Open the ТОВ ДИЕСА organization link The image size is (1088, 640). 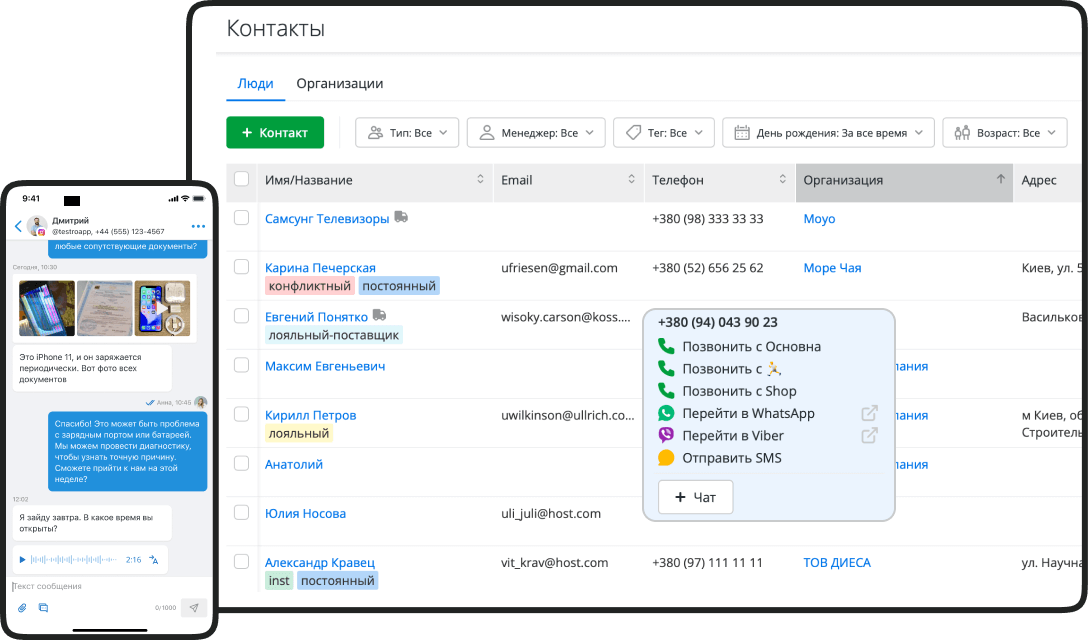[837, 562]
